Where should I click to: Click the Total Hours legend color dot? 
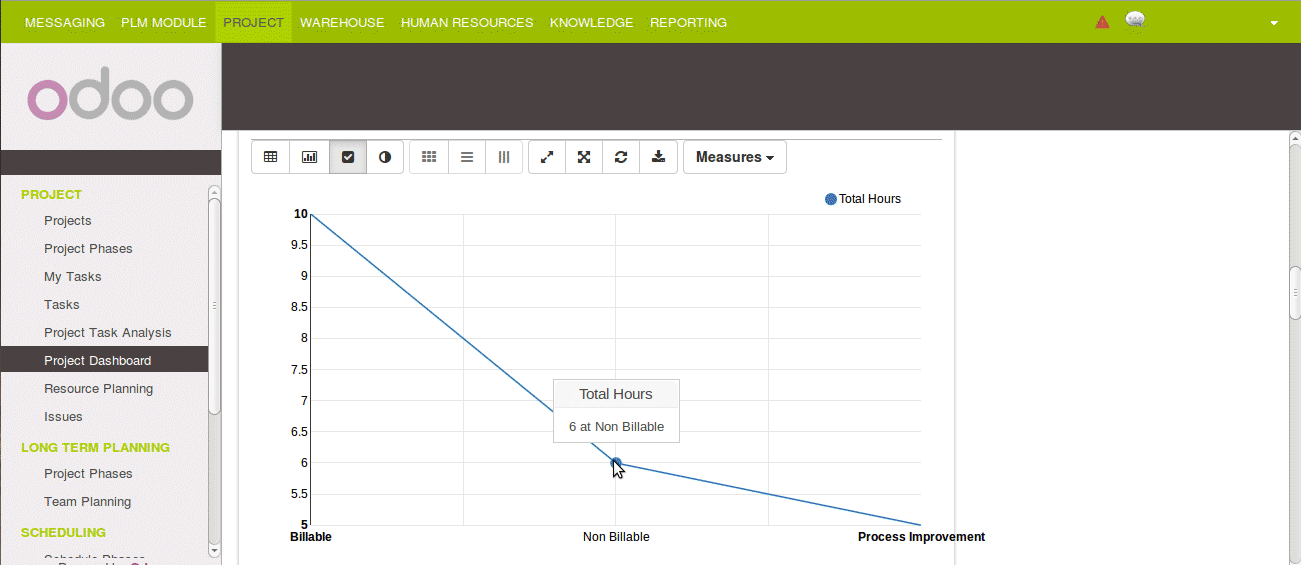(830, 199)
